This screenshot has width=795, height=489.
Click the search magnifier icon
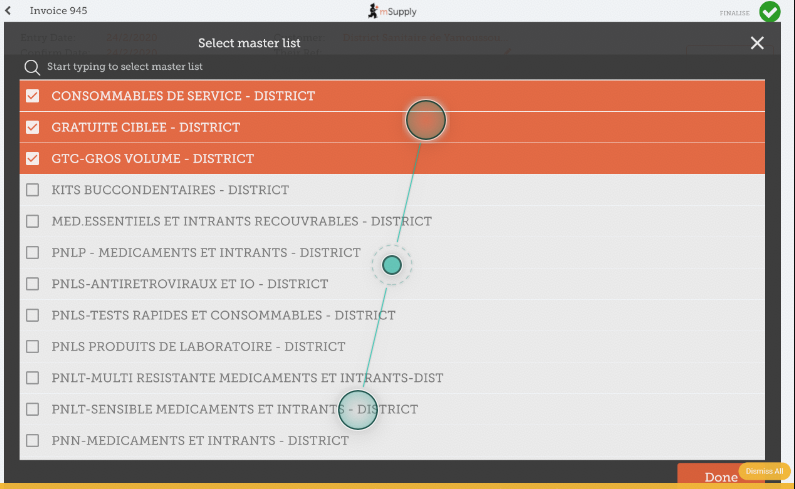pyautogui.click(x=32, y=67)
